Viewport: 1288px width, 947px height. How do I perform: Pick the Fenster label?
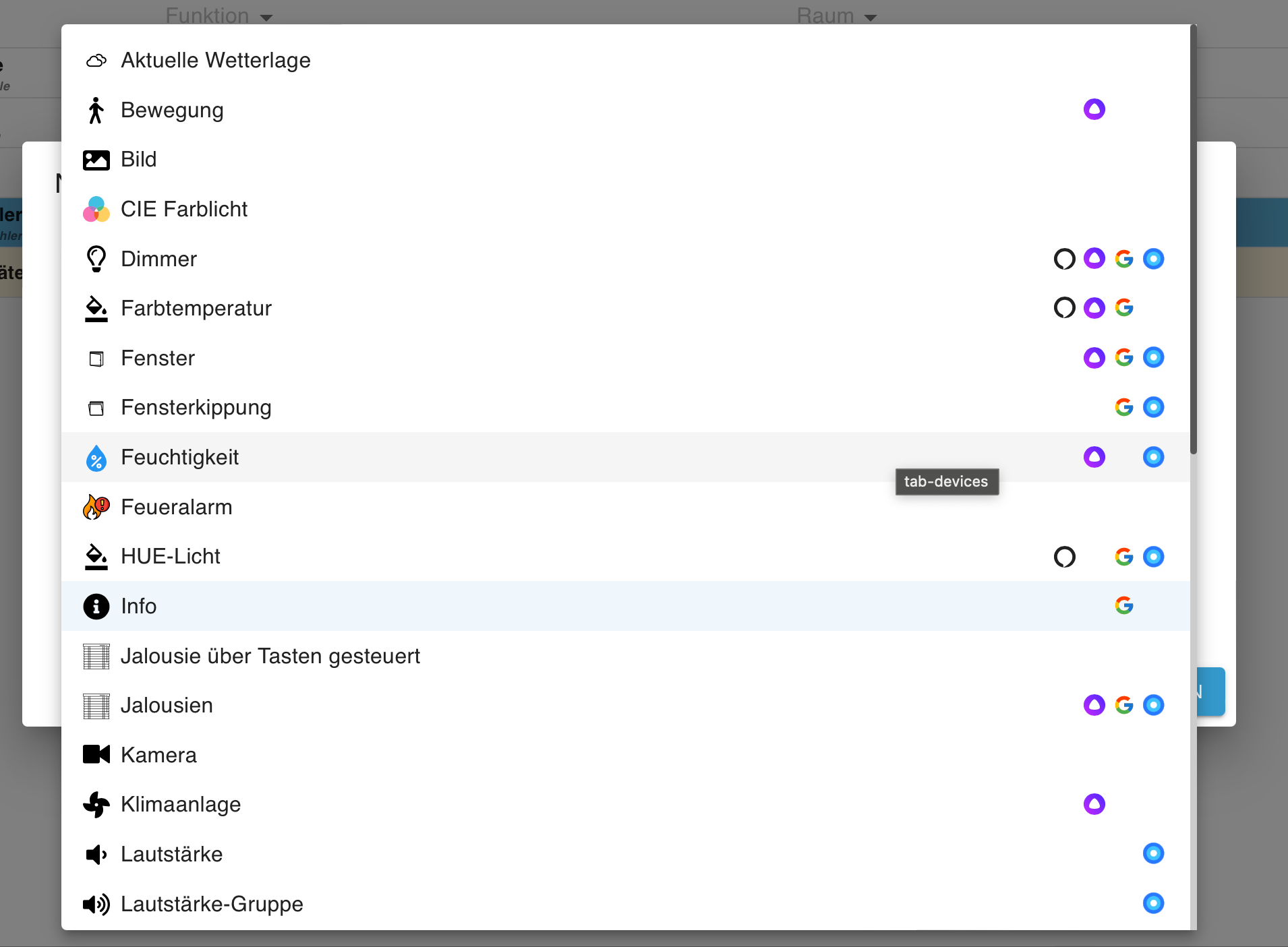(158, 358)
